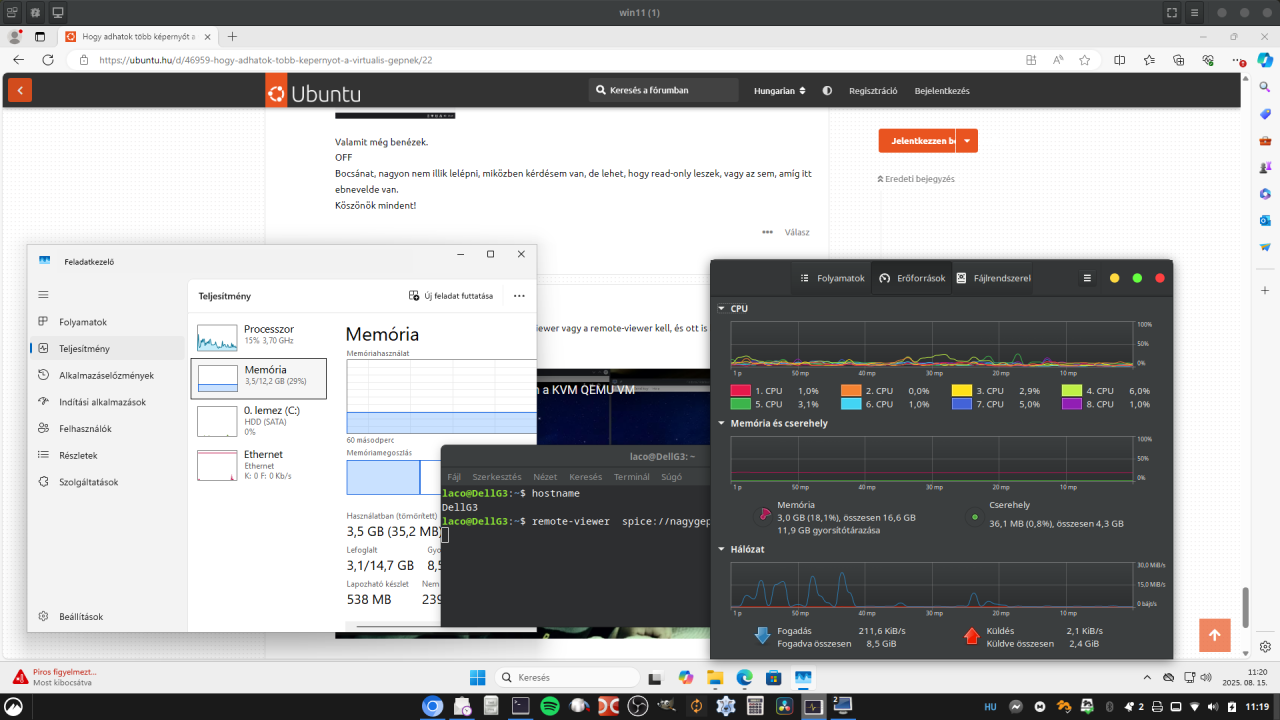Image resolution: width=1280 pixels, height=720 pixels.
Task: Favorite this page with the star icon
Action: (1085, 60)
